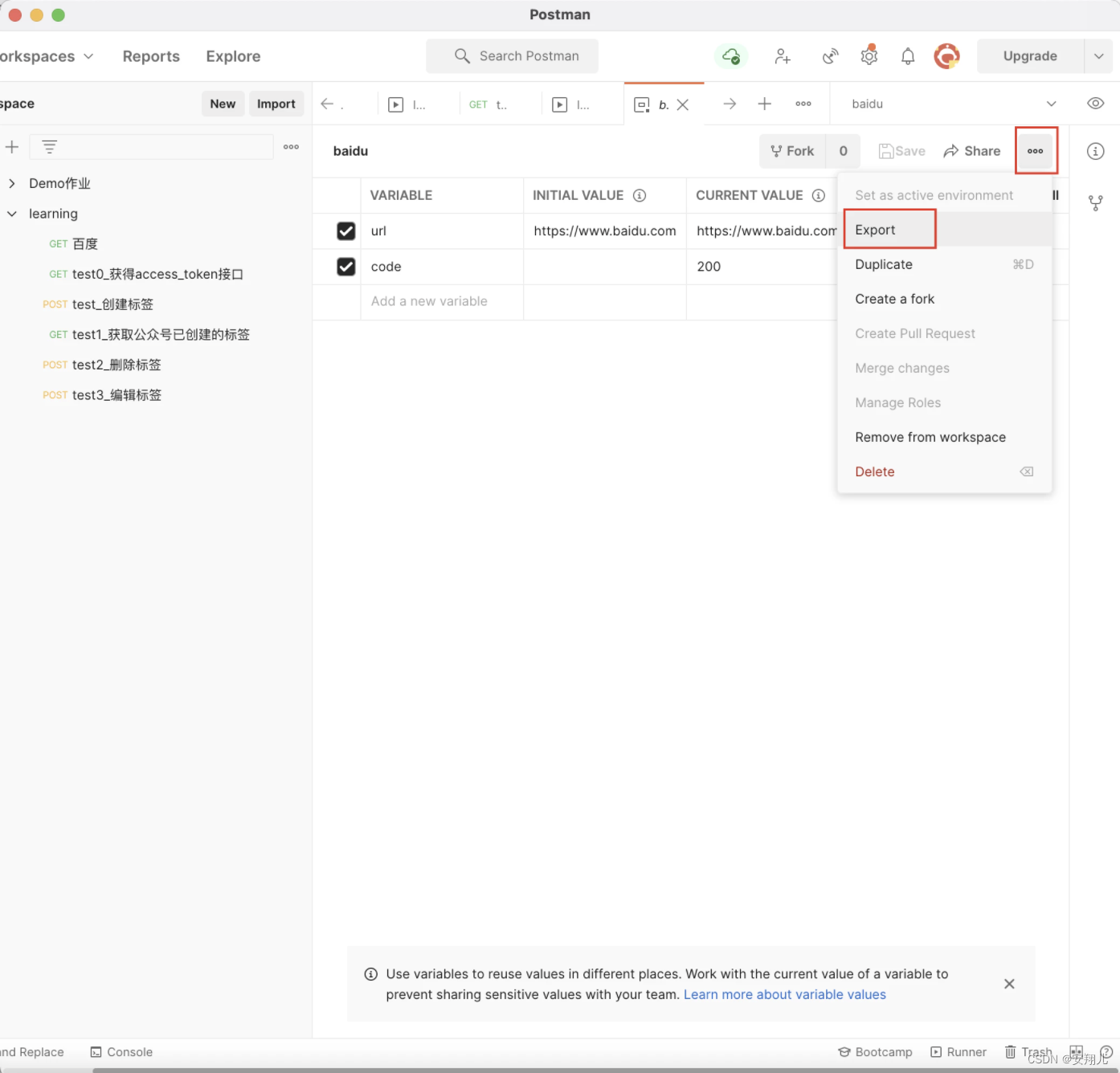Screen dimensions: 1120x1073
Task: Open environment more actions ellipsis button
Action: tap(1036, 151)
